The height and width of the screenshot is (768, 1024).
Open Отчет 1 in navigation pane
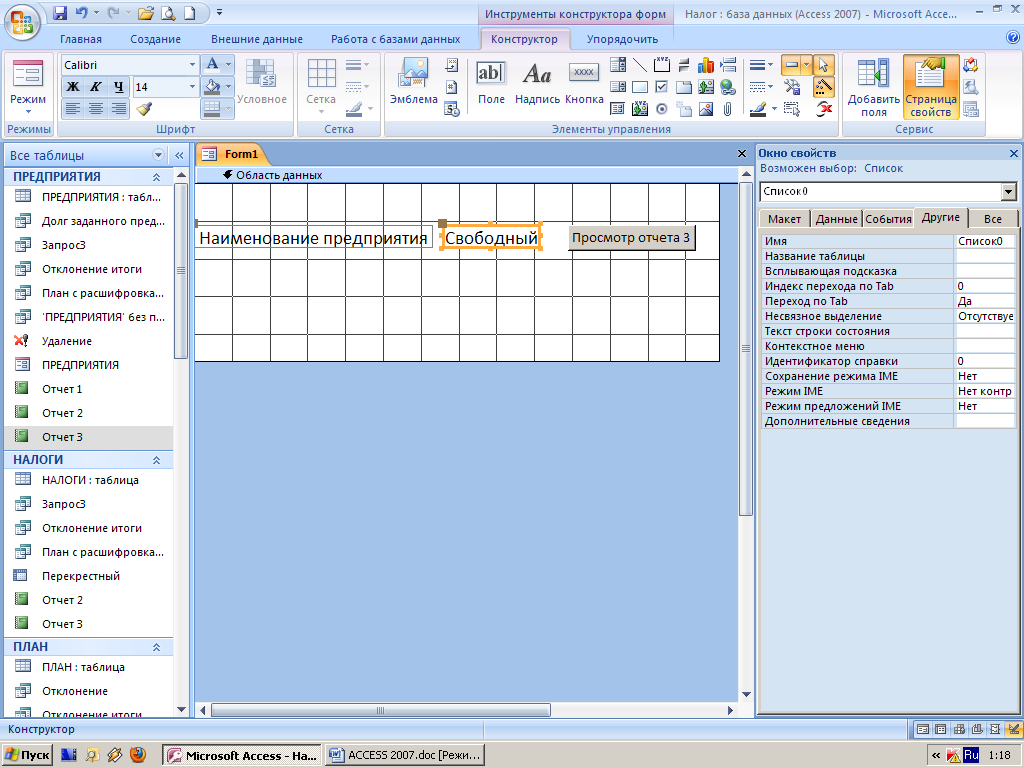click(x=62, y=389)
